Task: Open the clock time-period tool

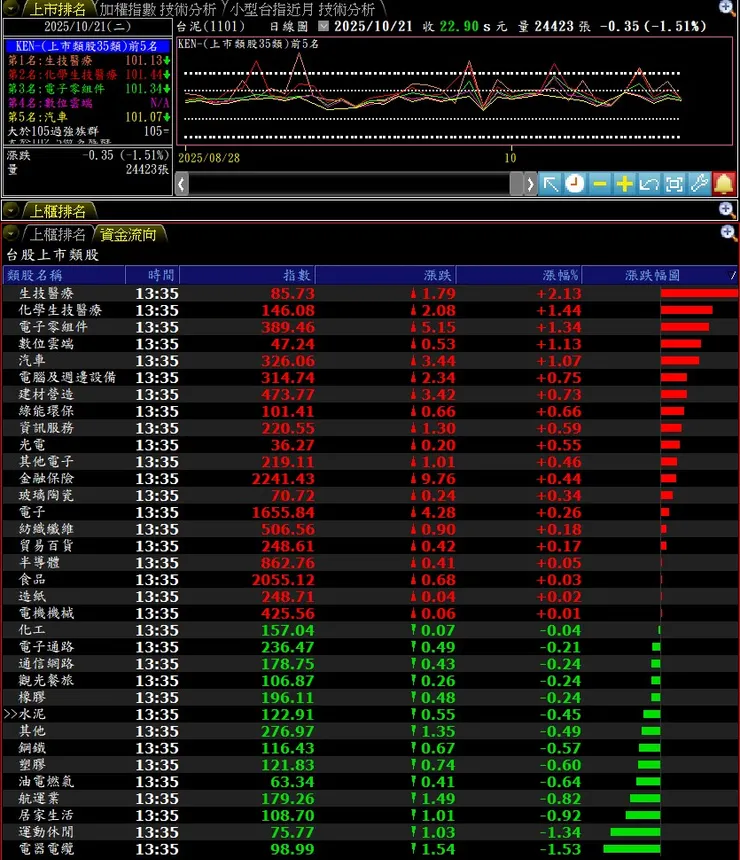Action: [575, 184]
